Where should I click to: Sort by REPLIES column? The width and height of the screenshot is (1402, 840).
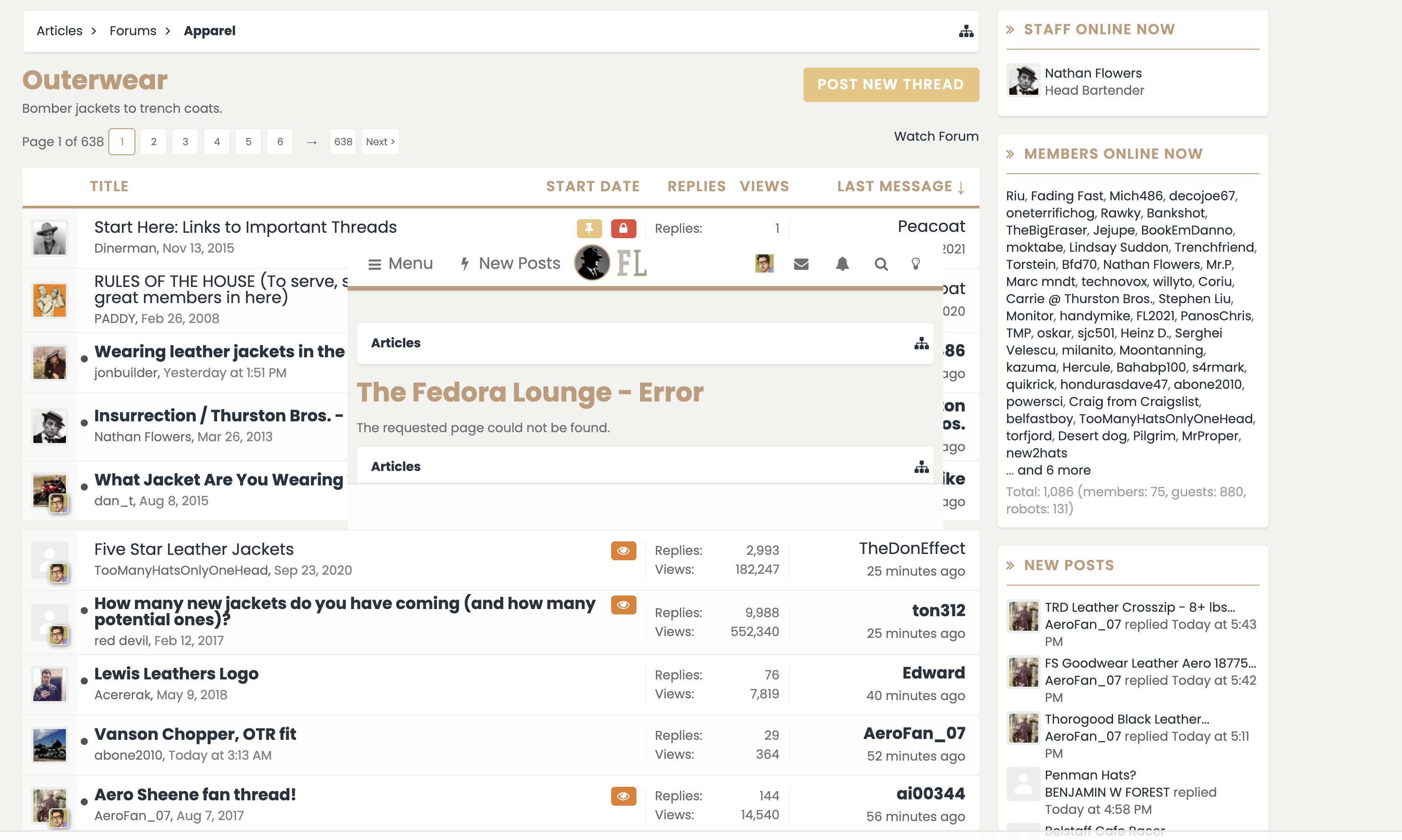pyautogui.click(x=696, y=186)
